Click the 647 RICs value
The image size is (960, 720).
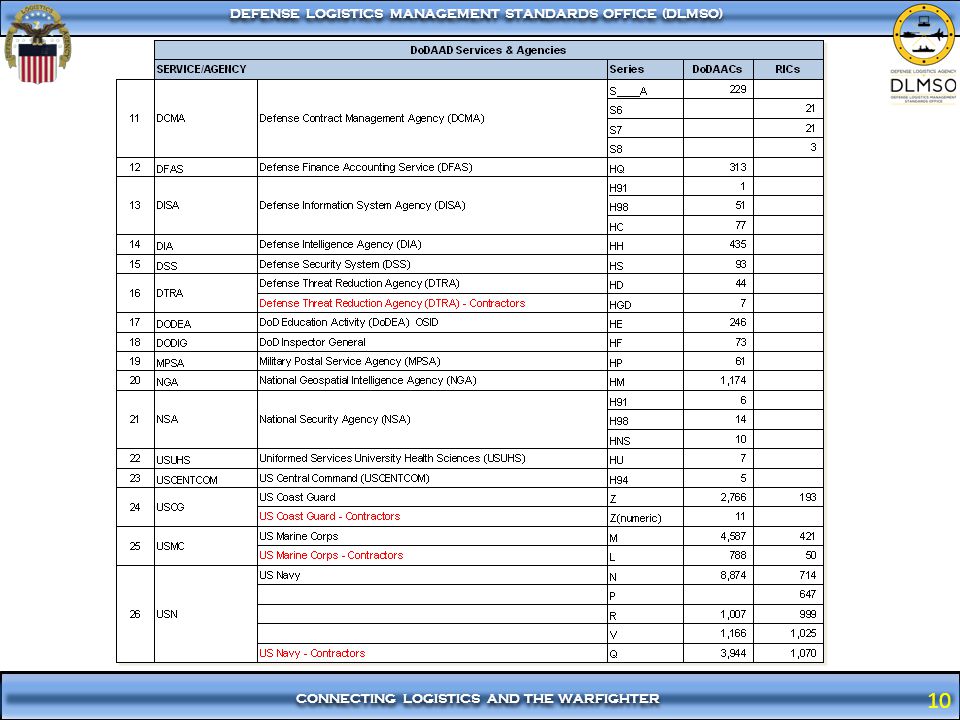pos(808,594)
